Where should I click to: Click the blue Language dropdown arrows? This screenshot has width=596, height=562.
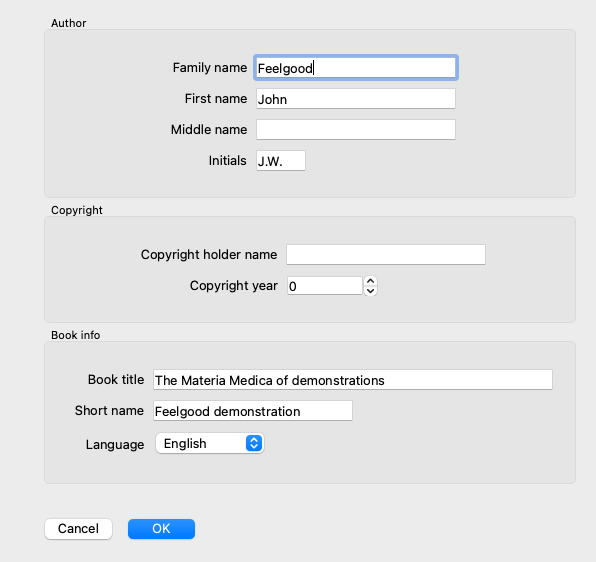pyautogui.click(x=254, y=443)
